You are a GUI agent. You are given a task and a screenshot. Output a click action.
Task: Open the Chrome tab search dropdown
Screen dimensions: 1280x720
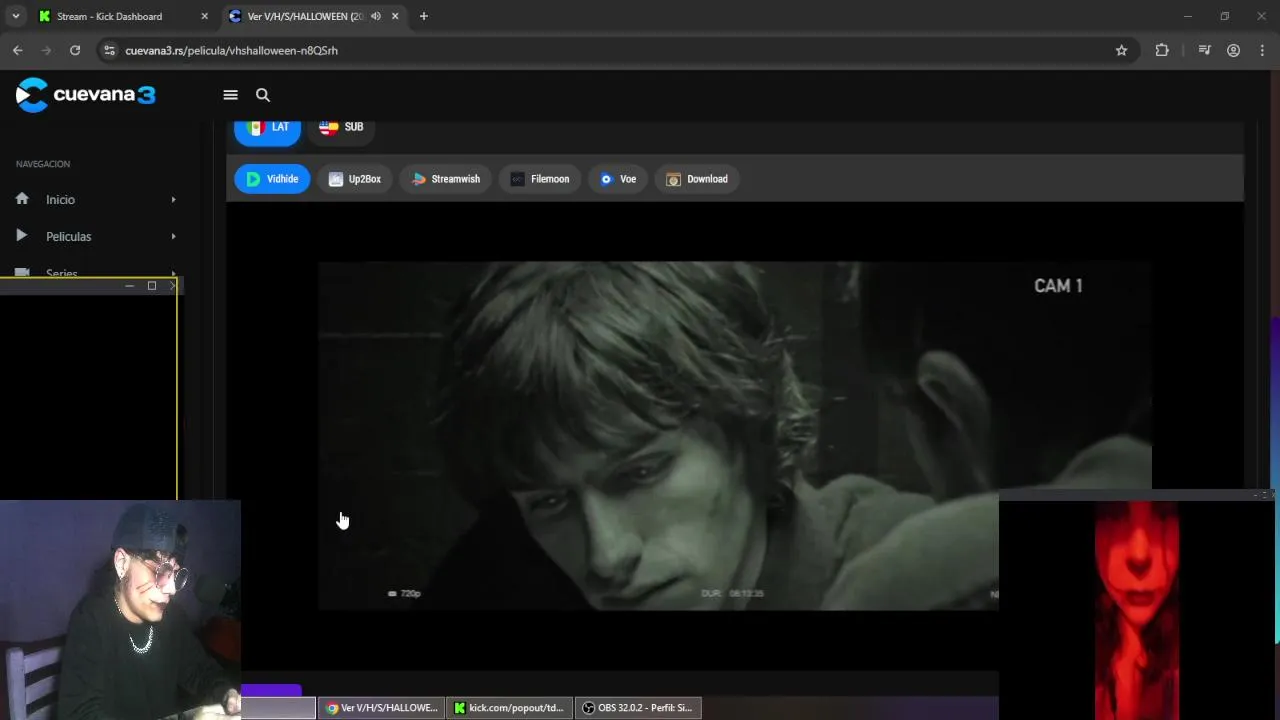(x=15, y=16)
